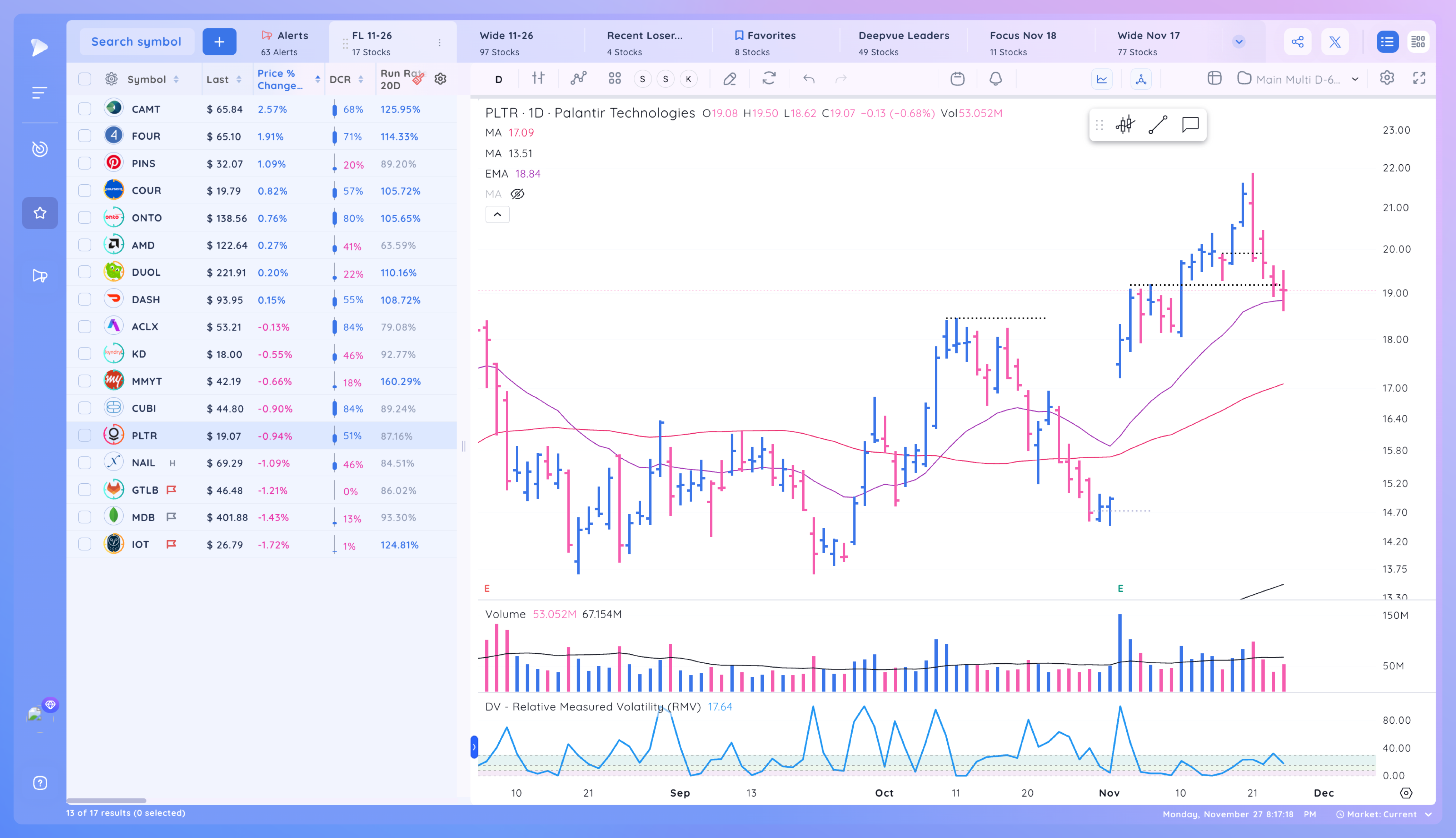Viewport: 1456px width, 838px height.
Task: Check the IOT row checkbox
Action: click(85, 544)
